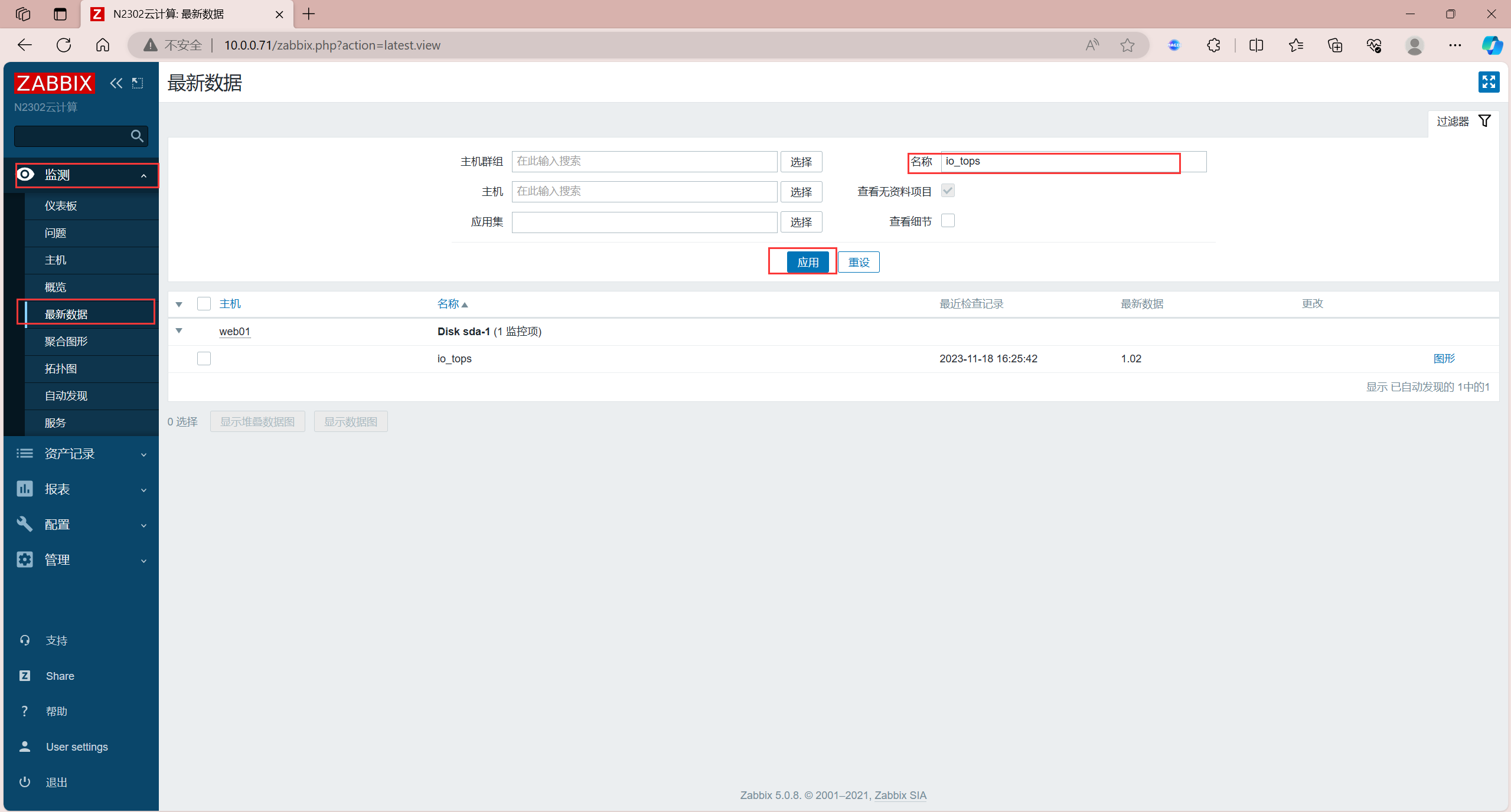Activate read aloud icon in address bar
1511x812 pixels.
[1092, 45]
